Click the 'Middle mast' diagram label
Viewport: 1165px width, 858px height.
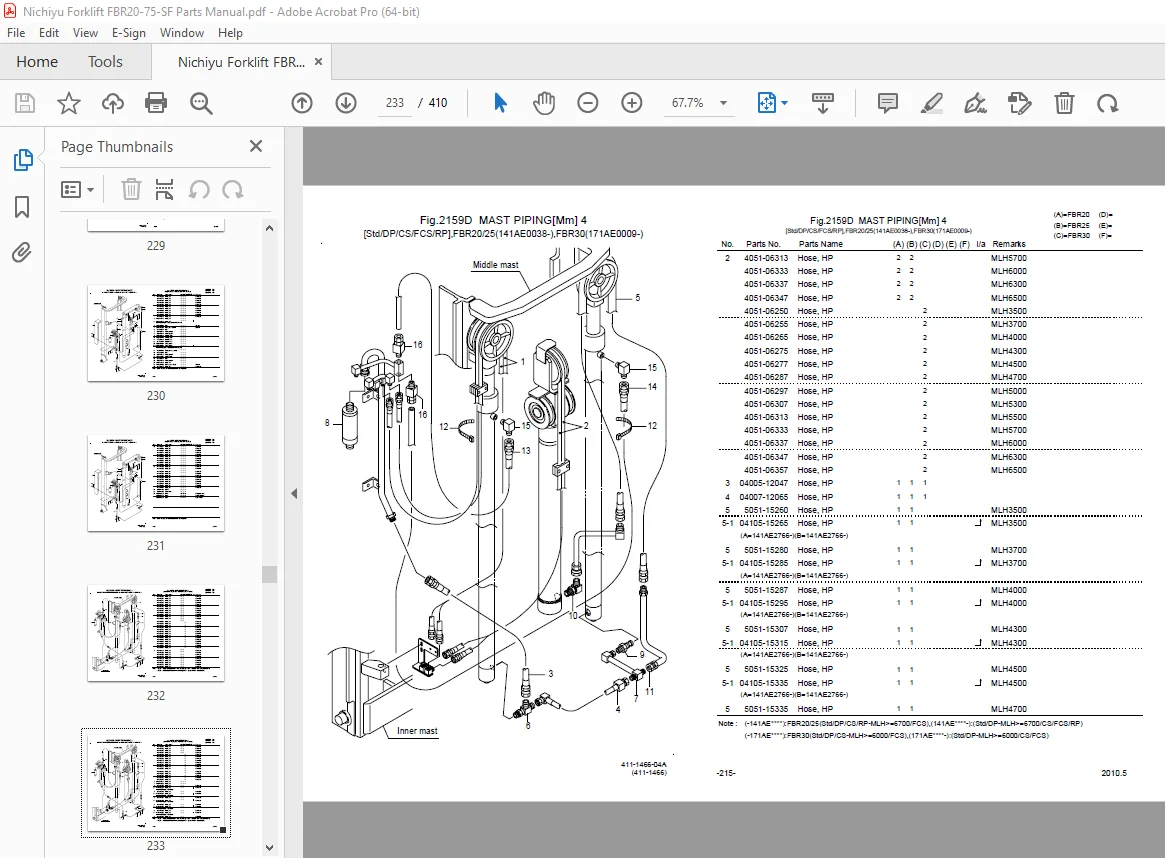tap(496, 264)
